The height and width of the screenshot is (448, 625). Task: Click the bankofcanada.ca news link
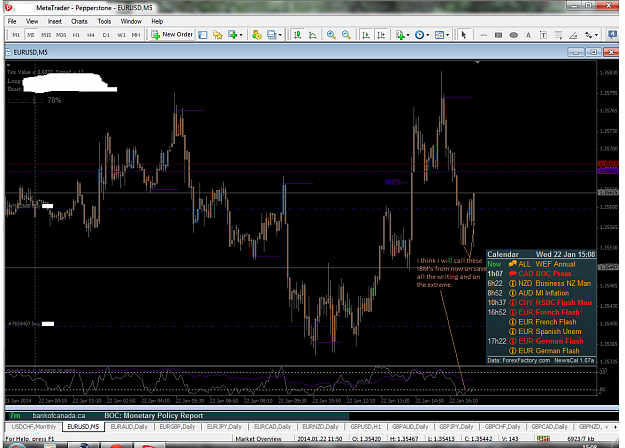(59, 416)
